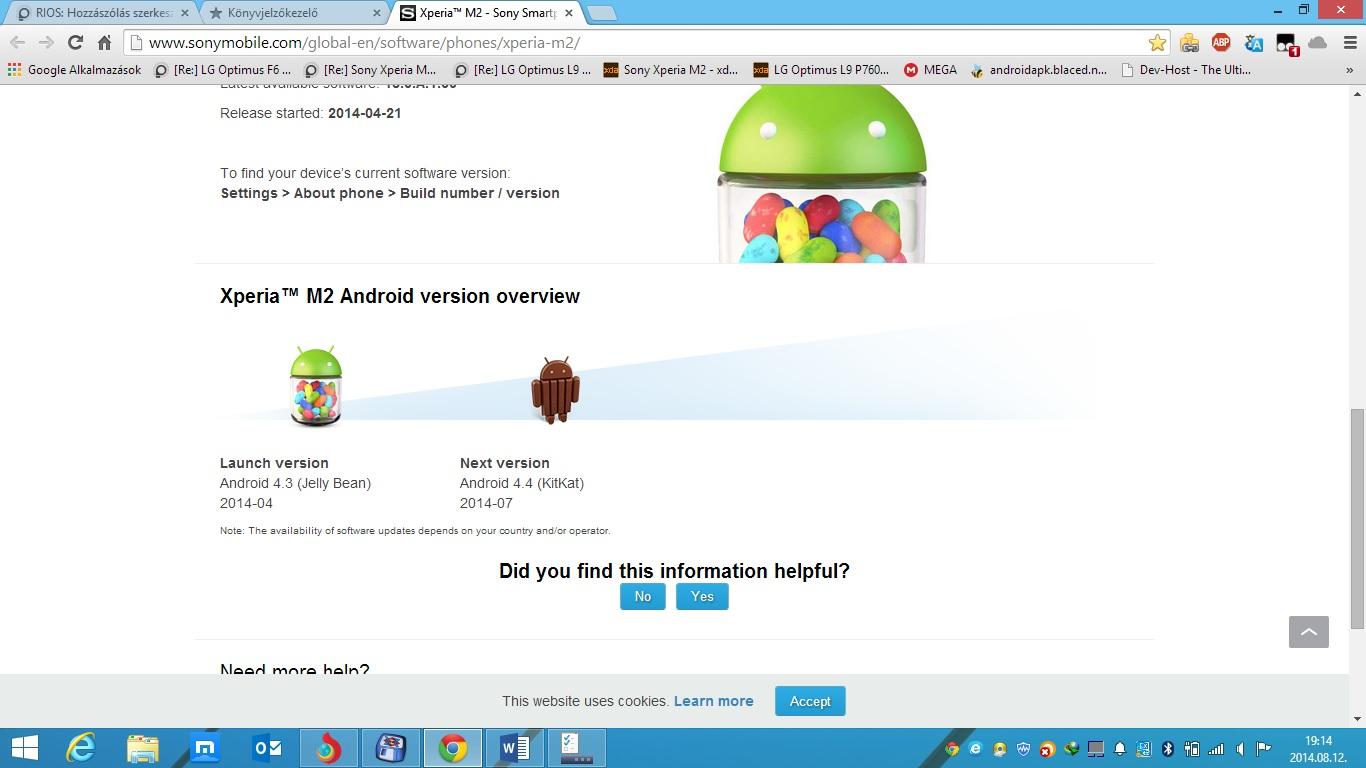
Task: Close the Xperia M2 tab
Action: tap(570, 13)
